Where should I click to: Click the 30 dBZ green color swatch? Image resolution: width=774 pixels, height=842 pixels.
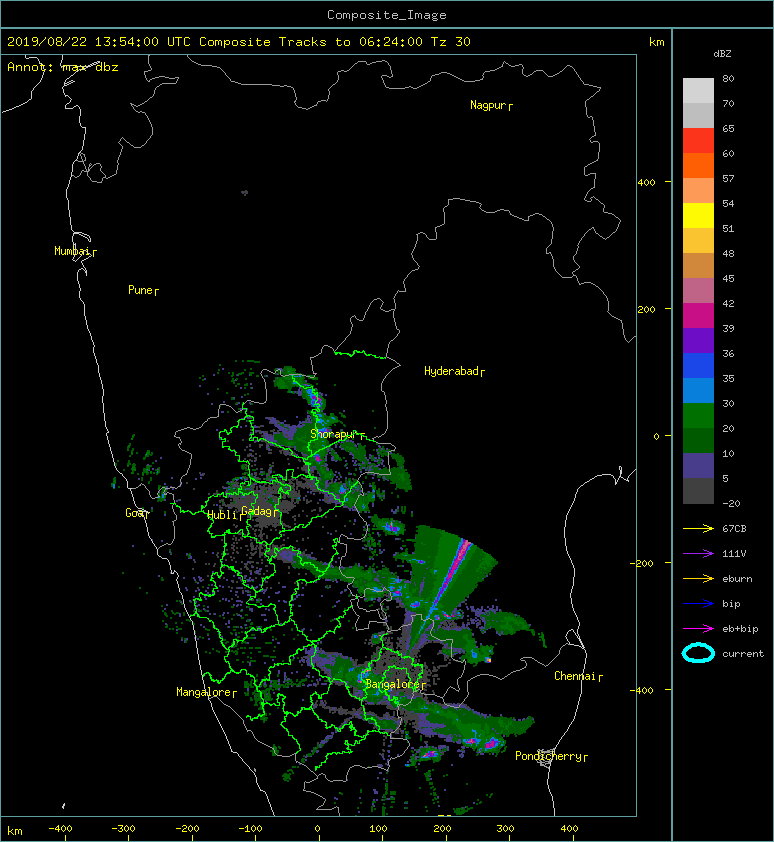click(x=698, y=416)
